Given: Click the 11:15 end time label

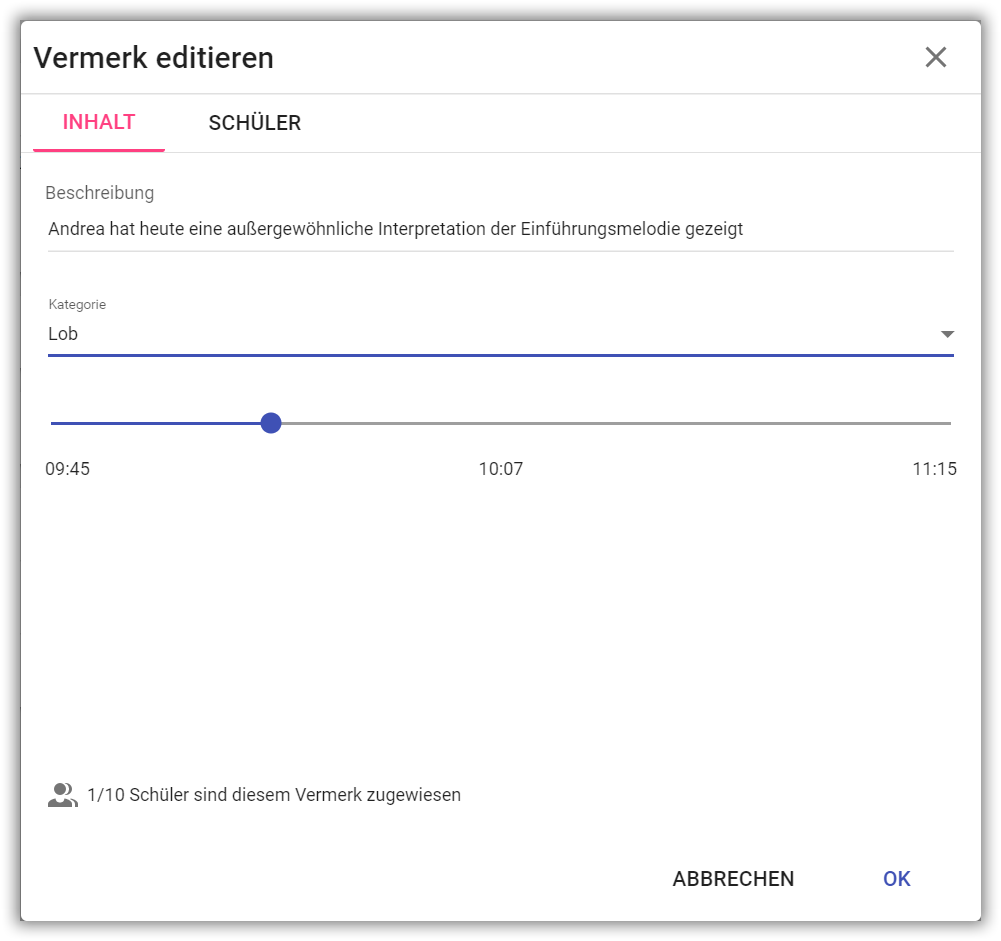Looking at the screenshot, I should [934, 469].
